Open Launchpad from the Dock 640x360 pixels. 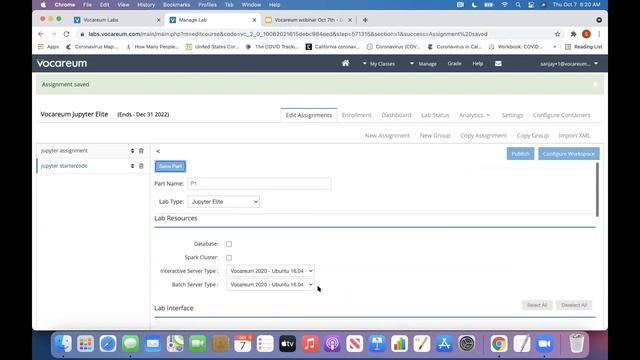point(85,344)
